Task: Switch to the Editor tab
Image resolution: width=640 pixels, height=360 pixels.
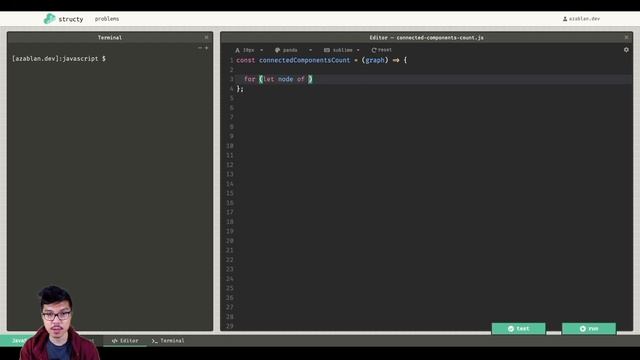Action: (x=125, y=340)
